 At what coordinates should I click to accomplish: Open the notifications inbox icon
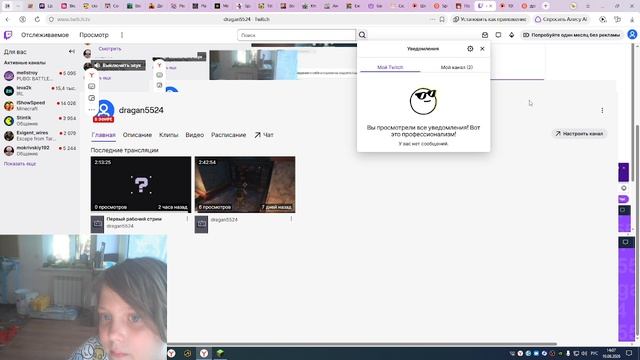pos(485,35)
